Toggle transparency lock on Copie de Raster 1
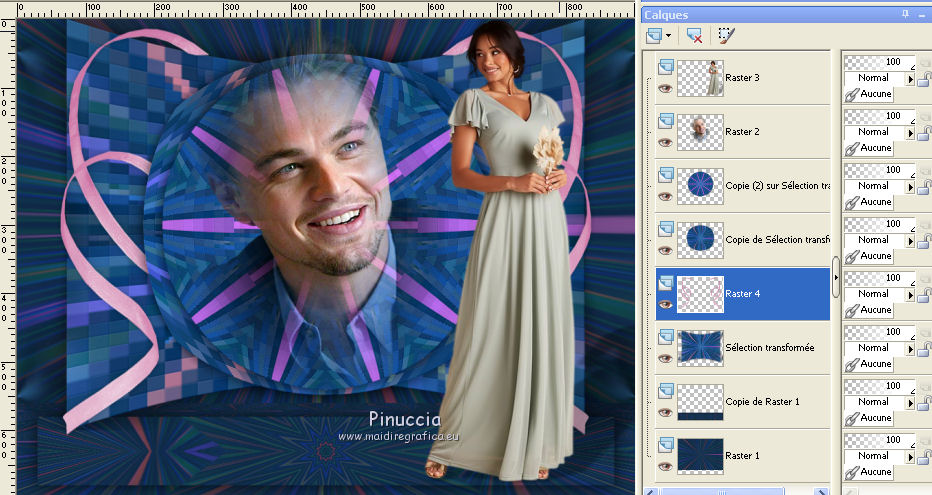Viewport: 932px width, 495px height. 924,403
